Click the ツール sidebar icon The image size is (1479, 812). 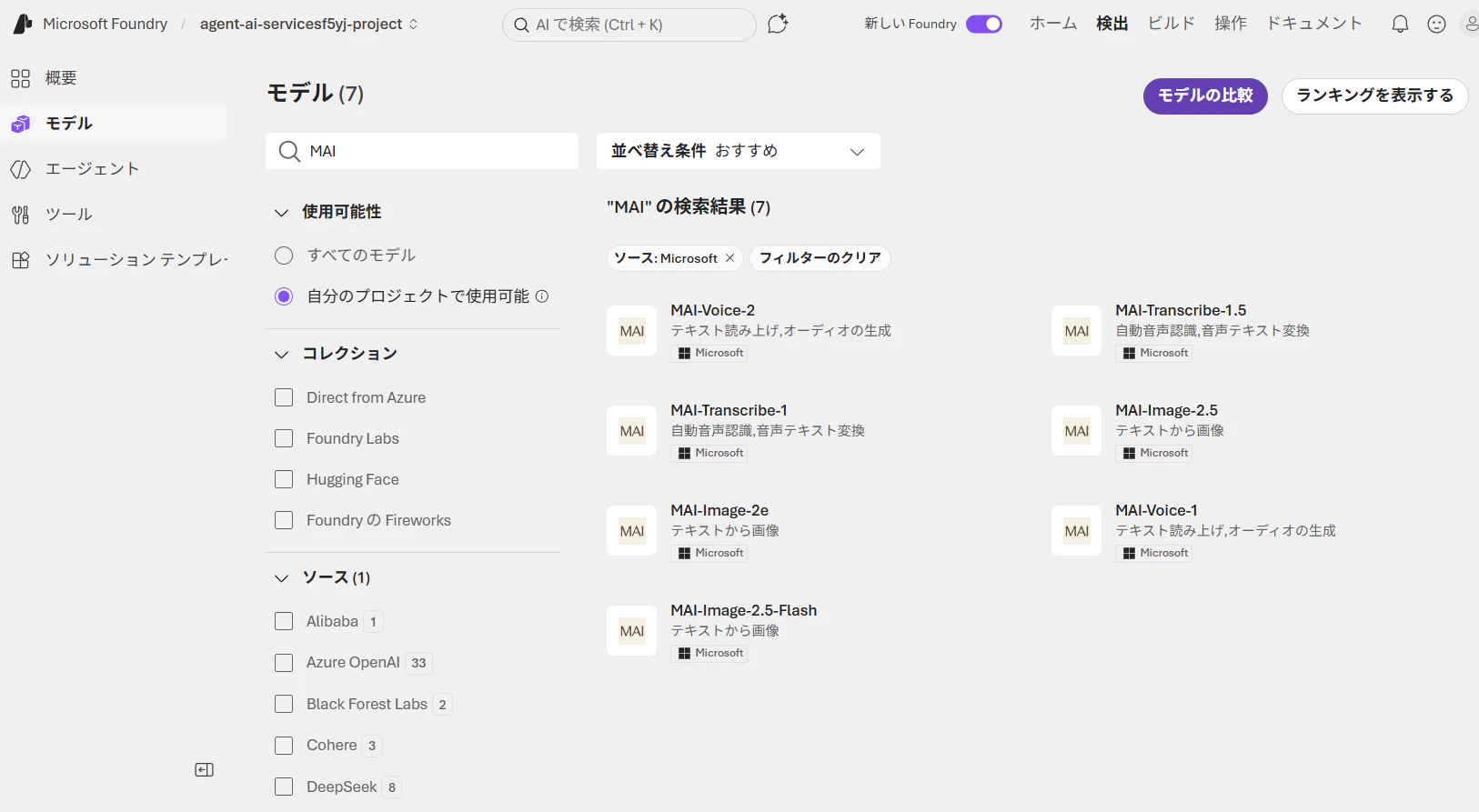[21, 215]
